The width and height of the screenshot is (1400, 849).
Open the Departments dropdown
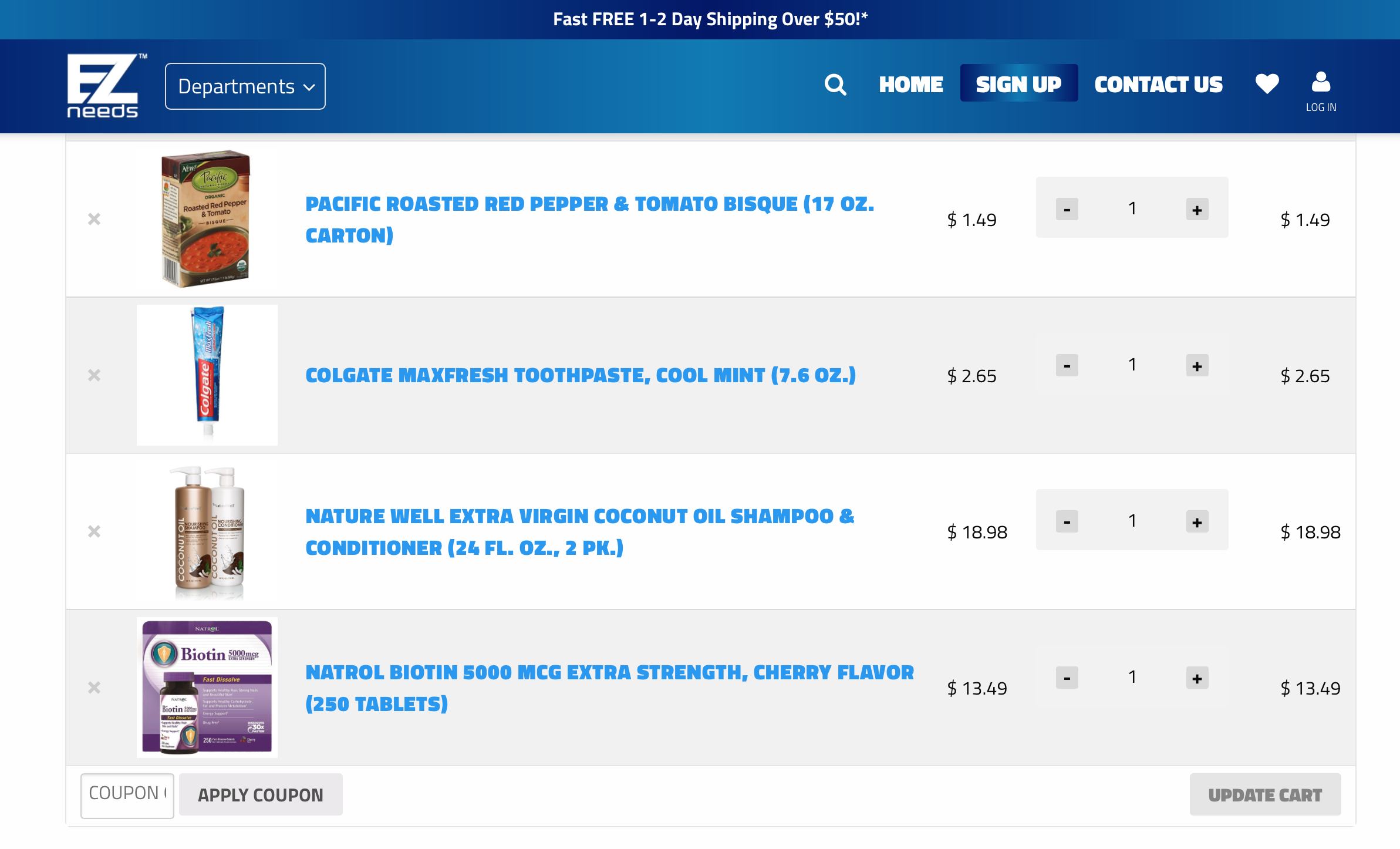click(x=245, y=86)
